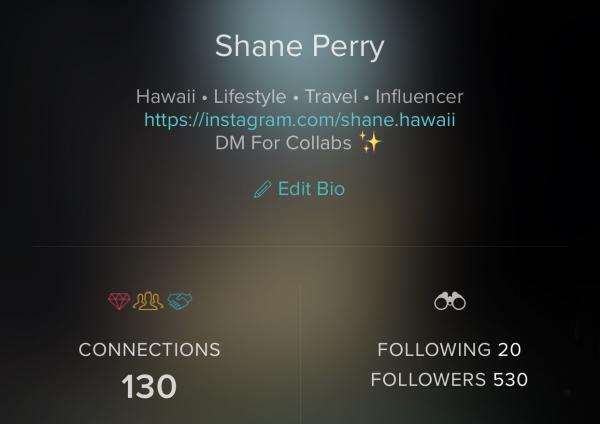The image size is (600, 424).
Task: Select the red diamond connections icon
Action: click(119, 301)
